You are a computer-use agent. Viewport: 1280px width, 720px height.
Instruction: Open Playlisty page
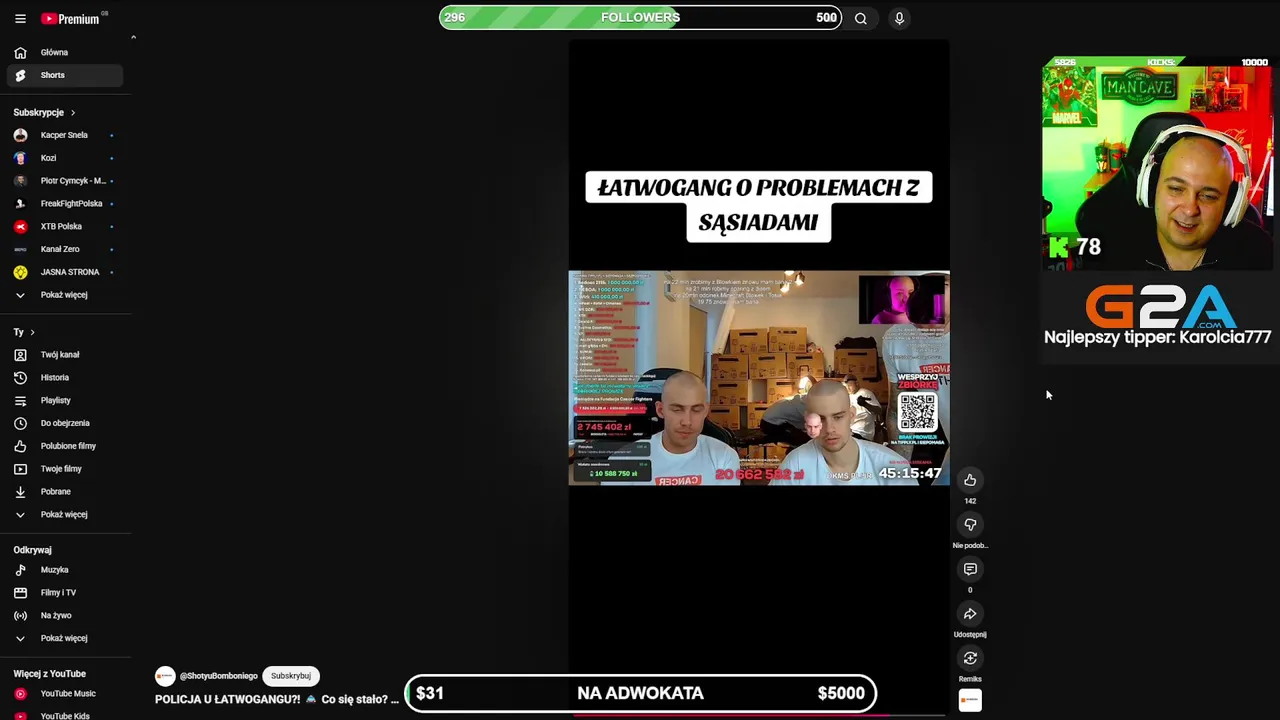tap(66, 400)
